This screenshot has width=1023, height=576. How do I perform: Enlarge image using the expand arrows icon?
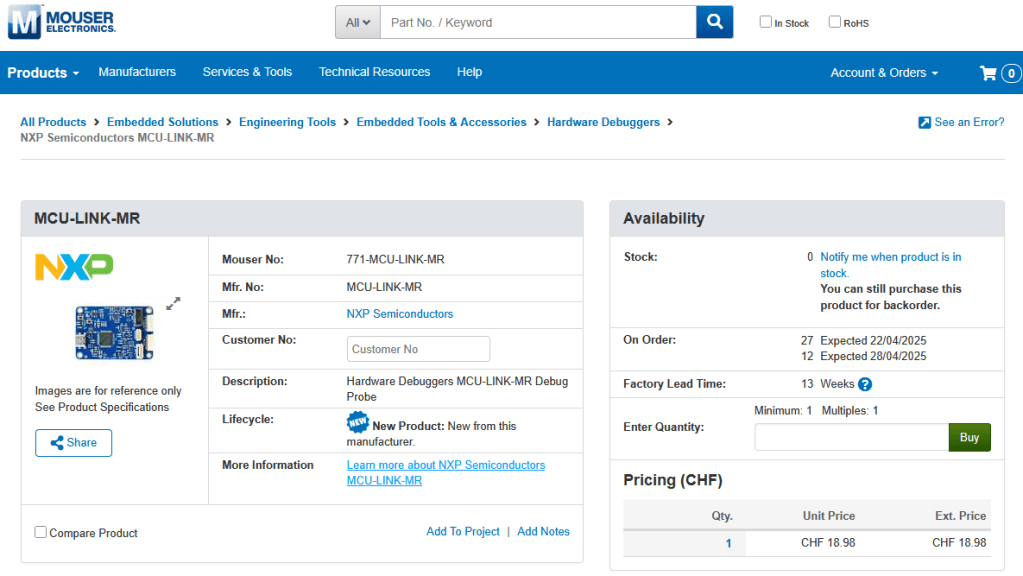pos(173,303)
